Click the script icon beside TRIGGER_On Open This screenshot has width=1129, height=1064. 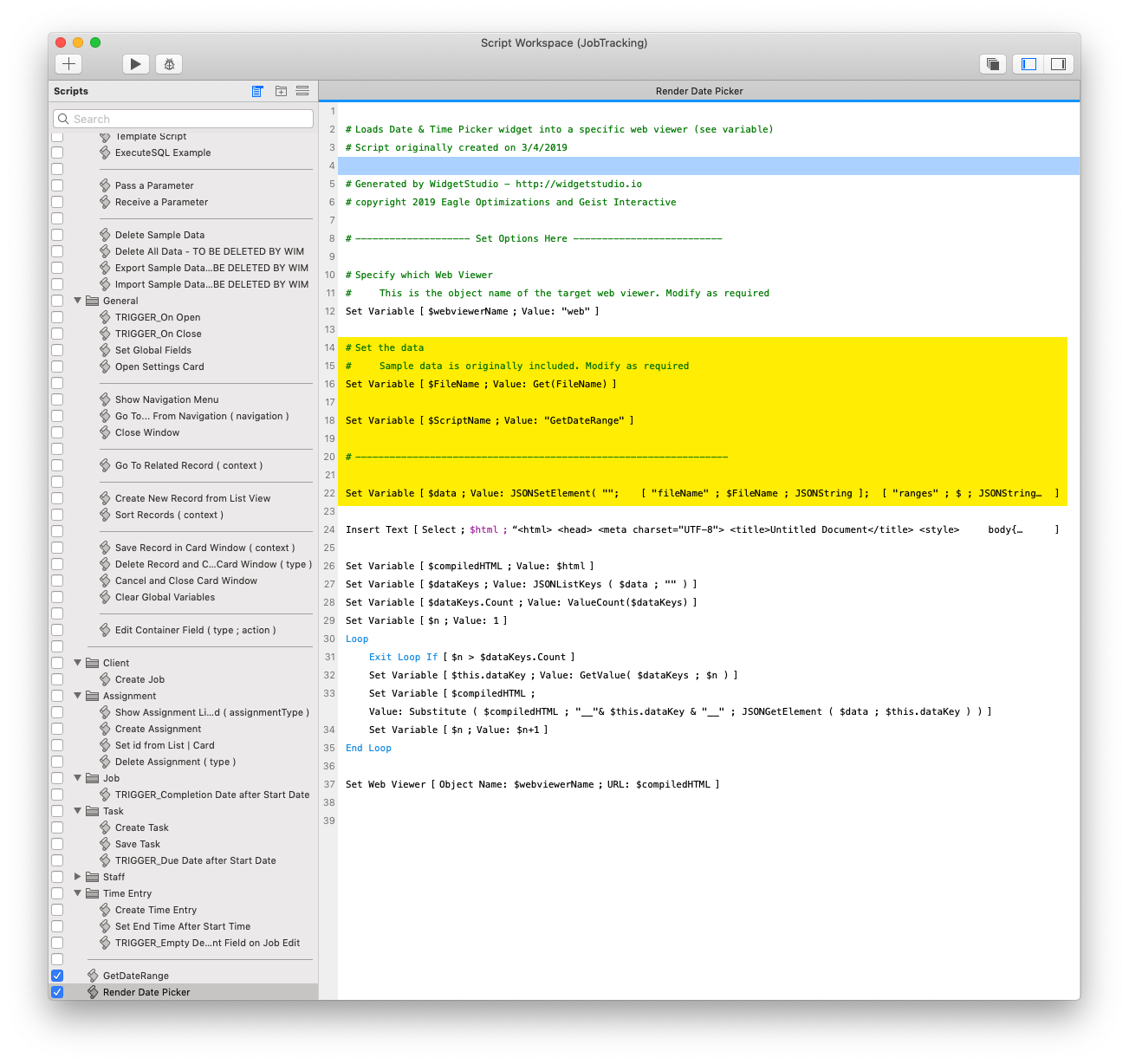(x=105, y=317)
